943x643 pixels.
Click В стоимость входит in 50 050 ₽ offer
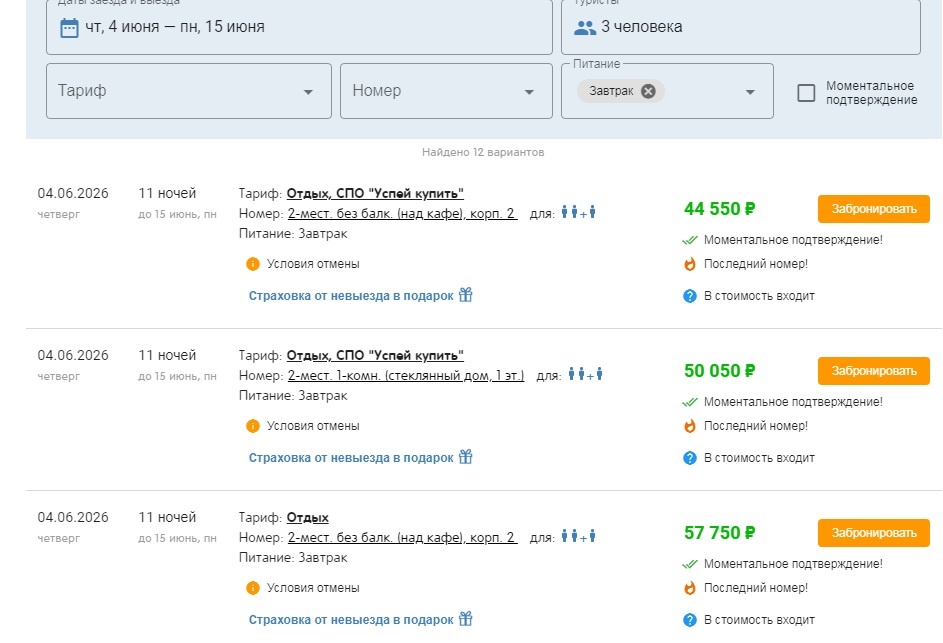[x=759, y=458]
